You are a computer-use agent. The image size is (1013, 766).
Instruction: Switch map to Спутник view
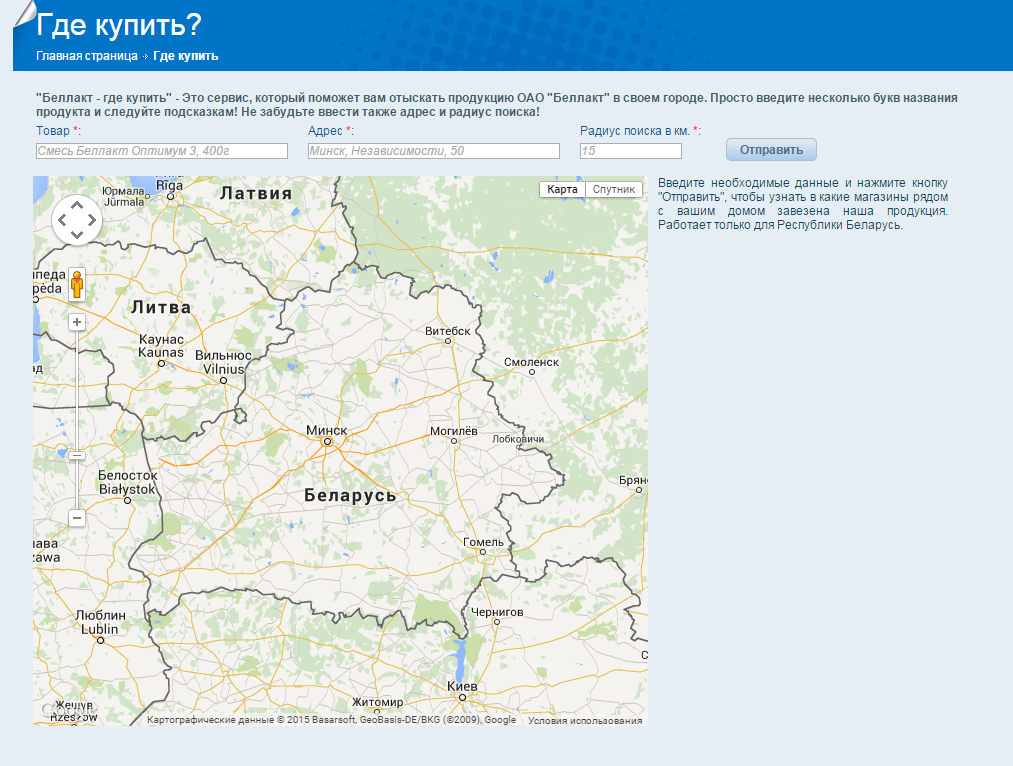614,189
